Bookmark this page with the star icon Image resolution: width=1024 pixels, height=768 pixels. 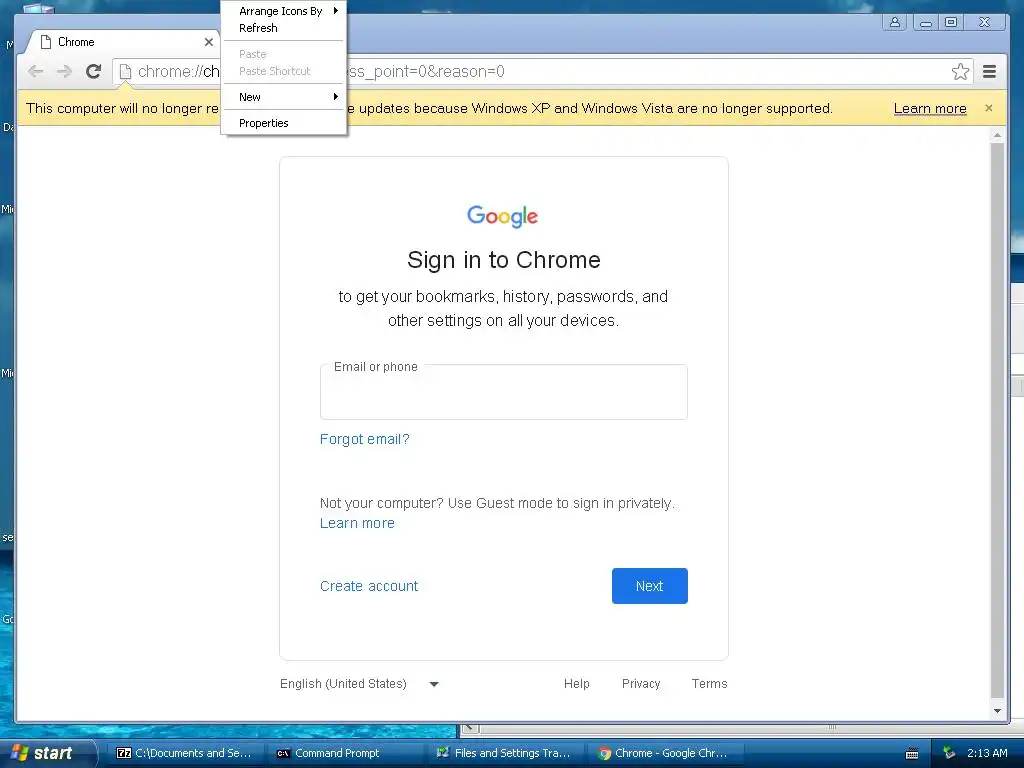960,71
